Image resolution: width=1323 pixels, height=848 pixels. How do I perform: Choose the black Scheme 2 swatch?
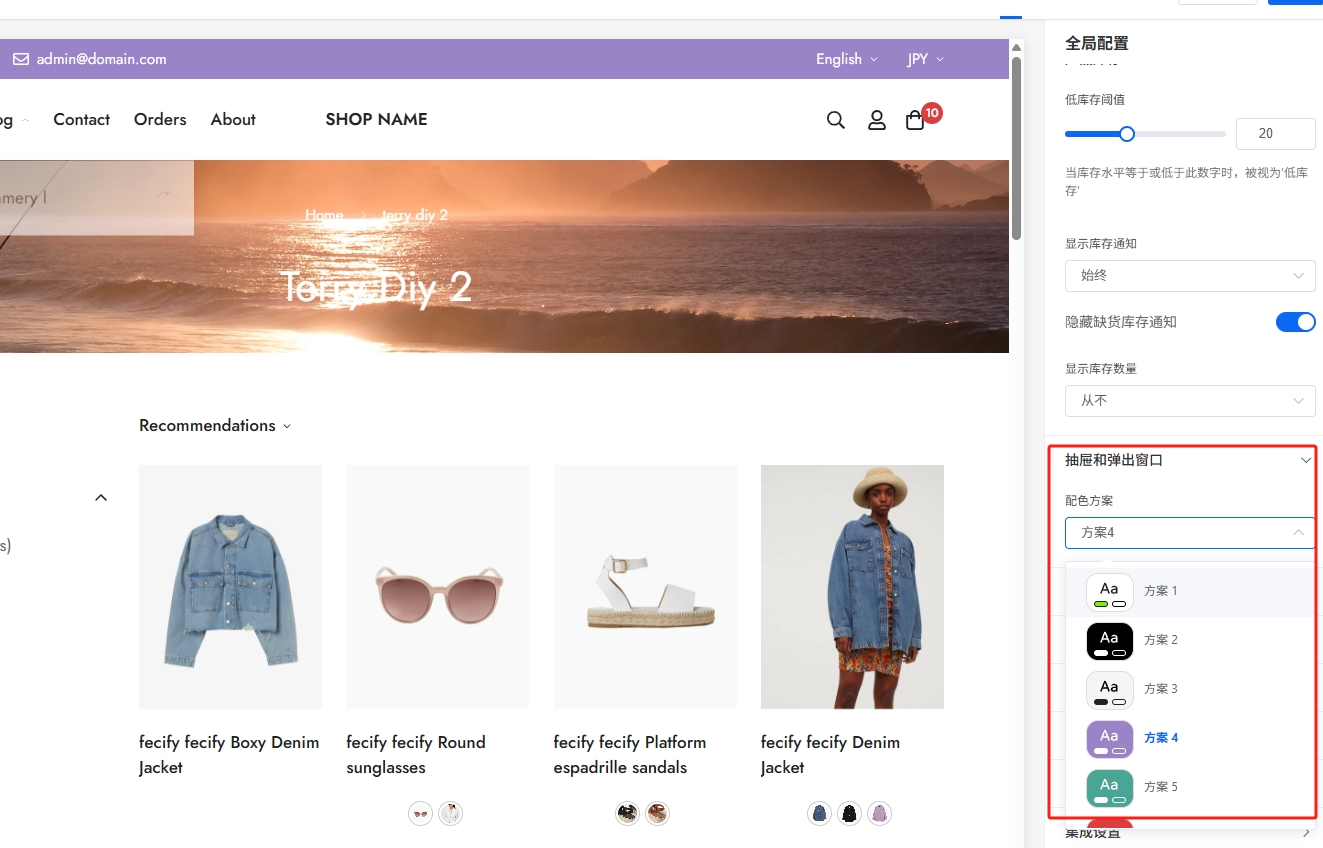(x=1109, y=641)
